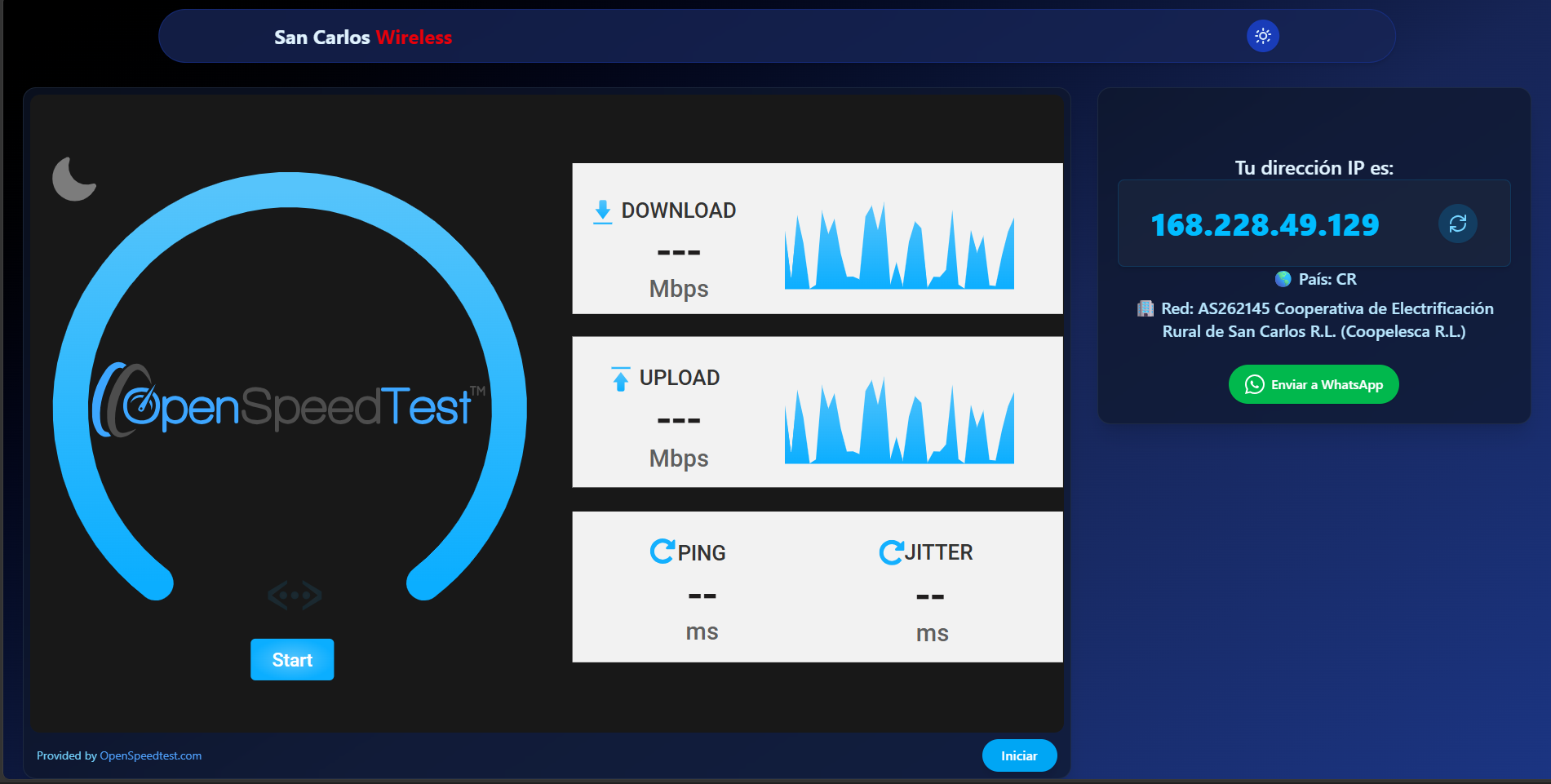Viewport: 1551px width, 784px height.
Task: Switch to dark mode with moon icon
Action: (x=74, y=179)
